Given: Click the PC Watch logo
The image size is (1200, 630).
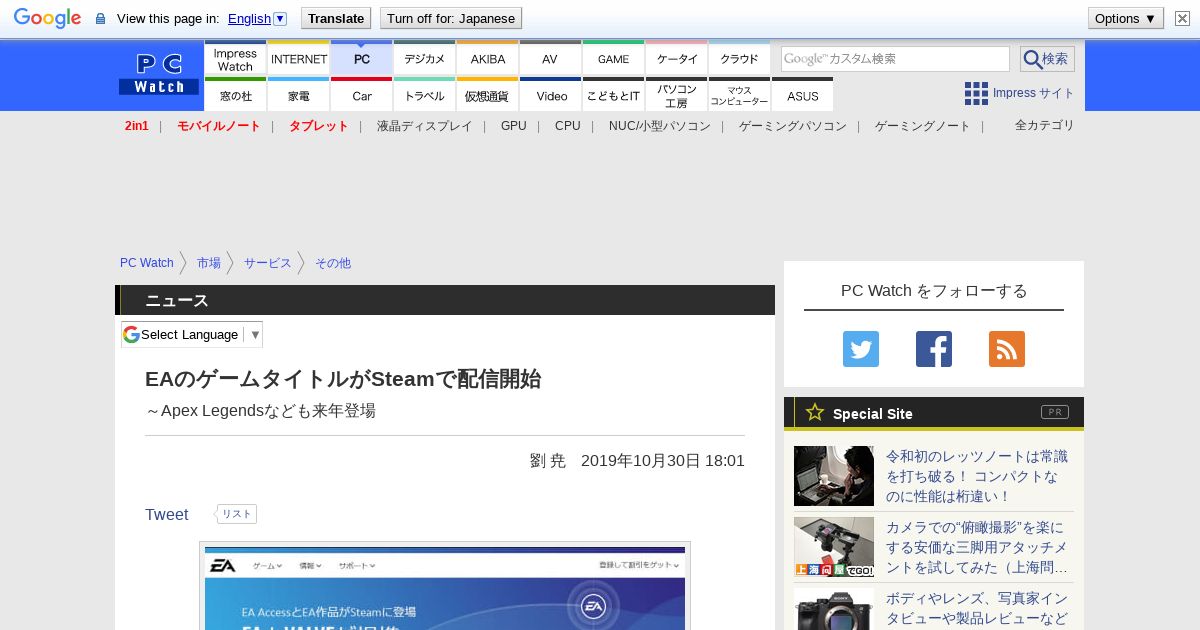Looking at the screenshot, I should click(159, 75).
